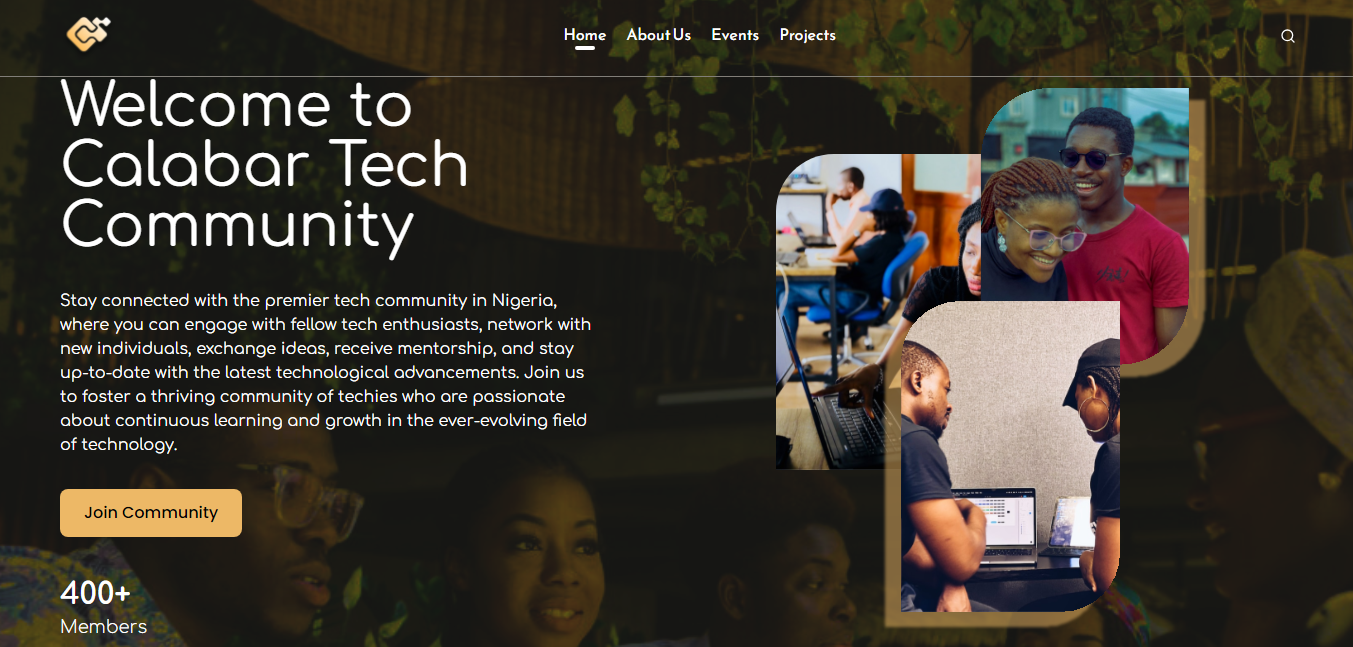
Task: Click the Calabar Tech line of heading
Action: coord(265,165)
